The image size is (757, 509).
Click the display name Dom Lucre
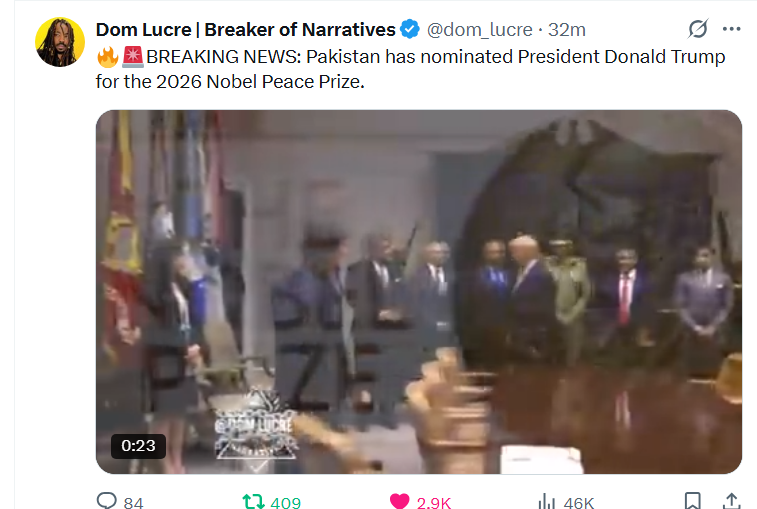click(246, 30)
